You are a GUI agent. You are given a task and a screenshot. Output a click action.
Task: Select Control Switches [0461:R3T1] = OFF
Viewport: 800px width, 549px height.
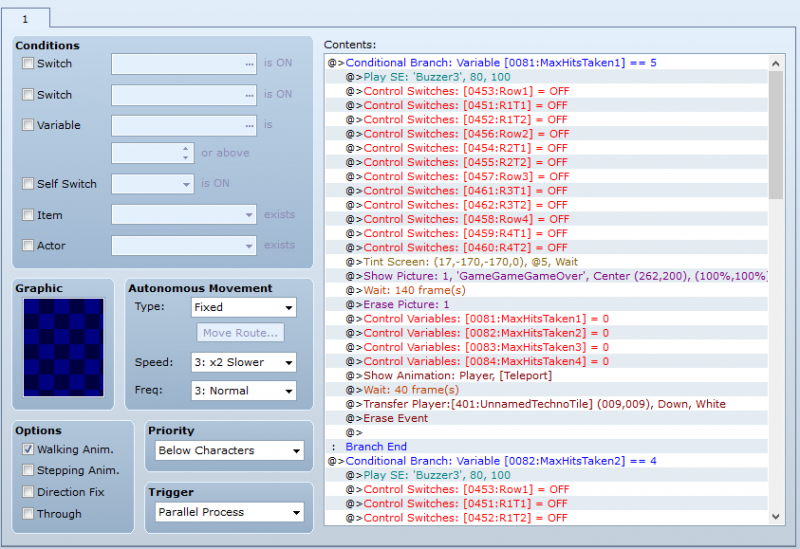tap(547, 191)
